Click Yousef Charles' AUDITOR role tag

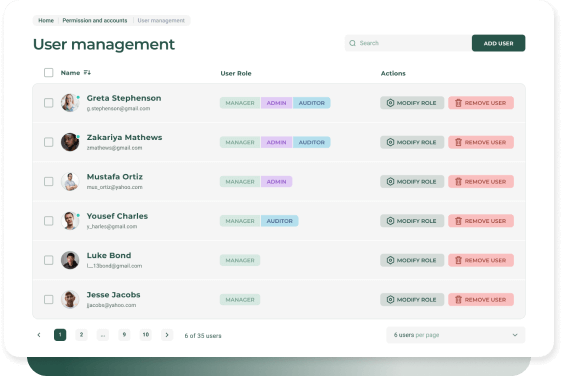coord(280,221)
